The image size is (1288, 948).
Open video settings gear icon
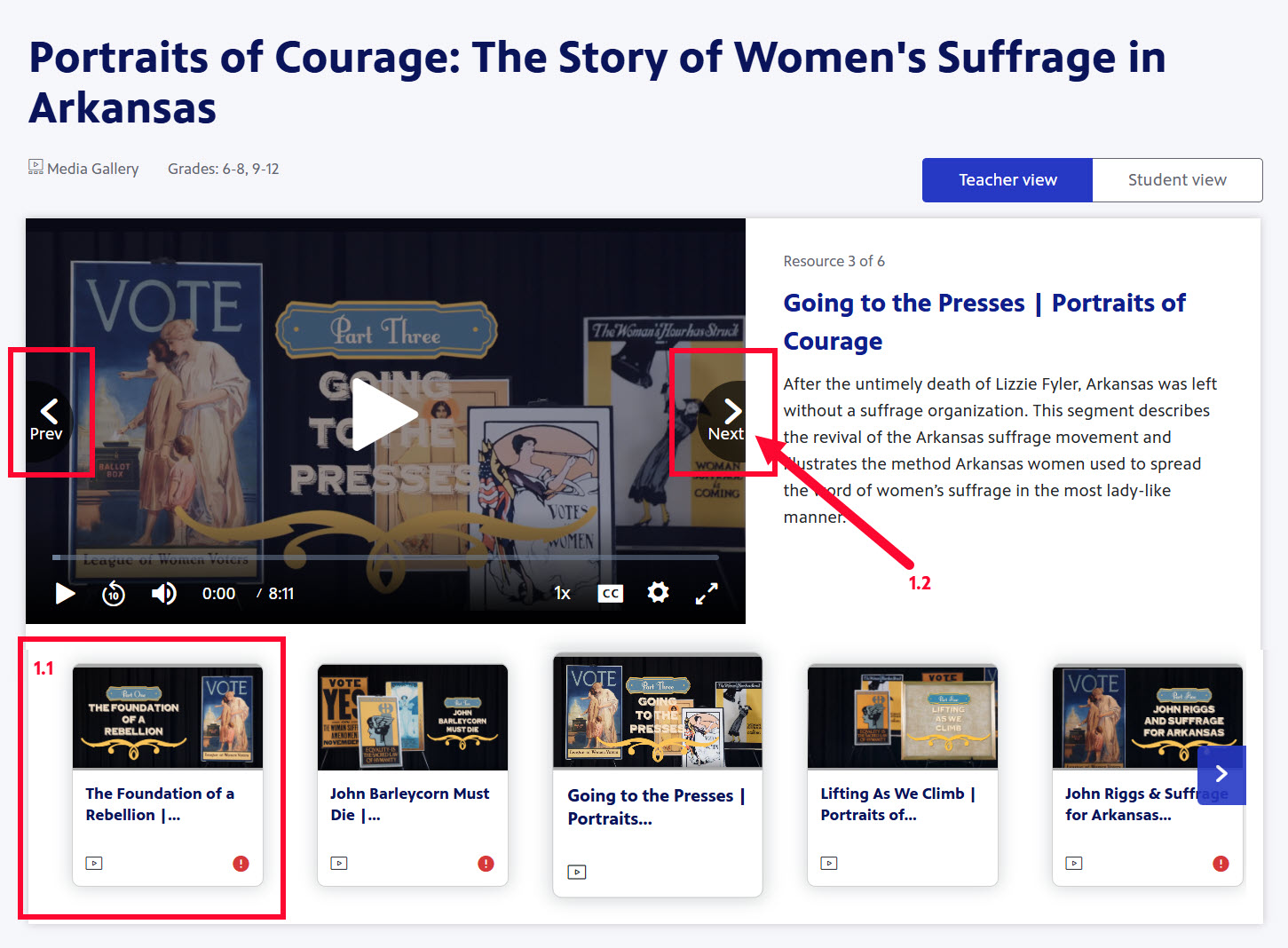click(658, 592)
